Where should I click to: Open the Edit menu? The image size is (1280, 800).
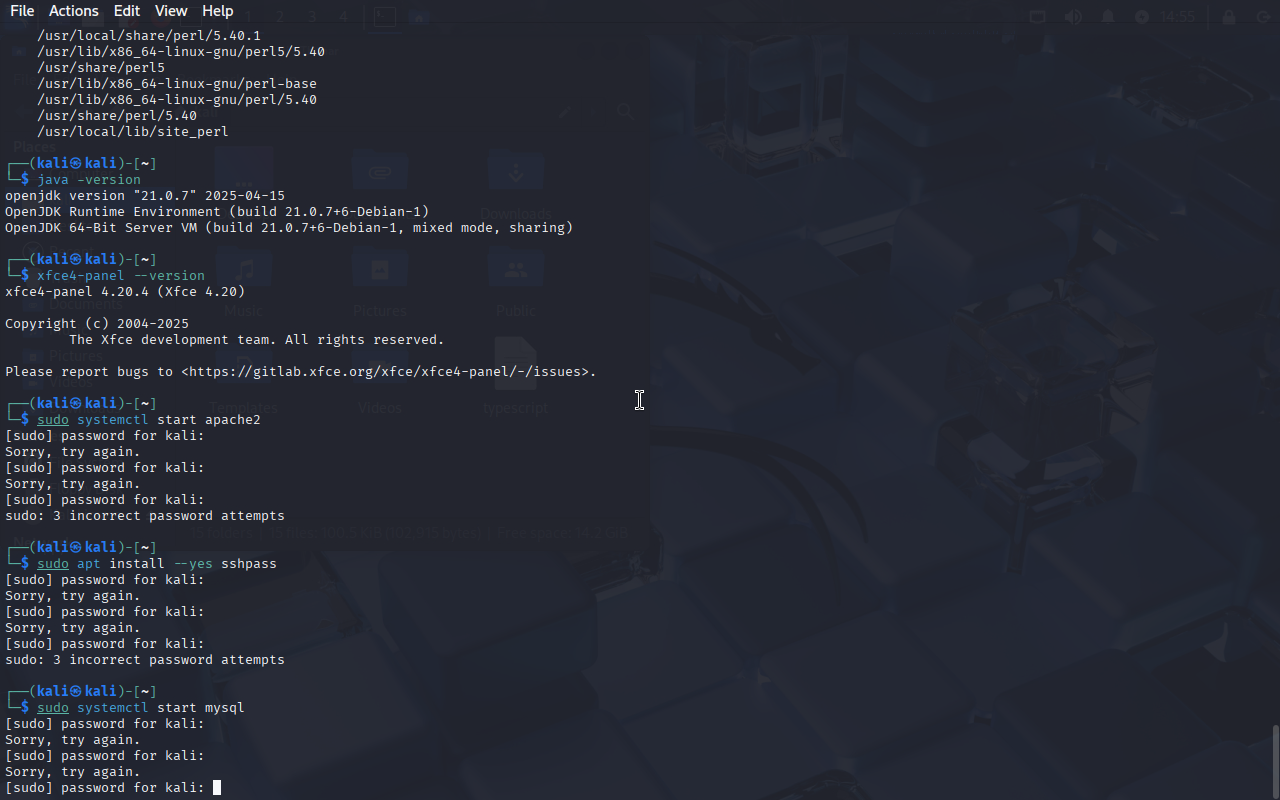point(127,11)
